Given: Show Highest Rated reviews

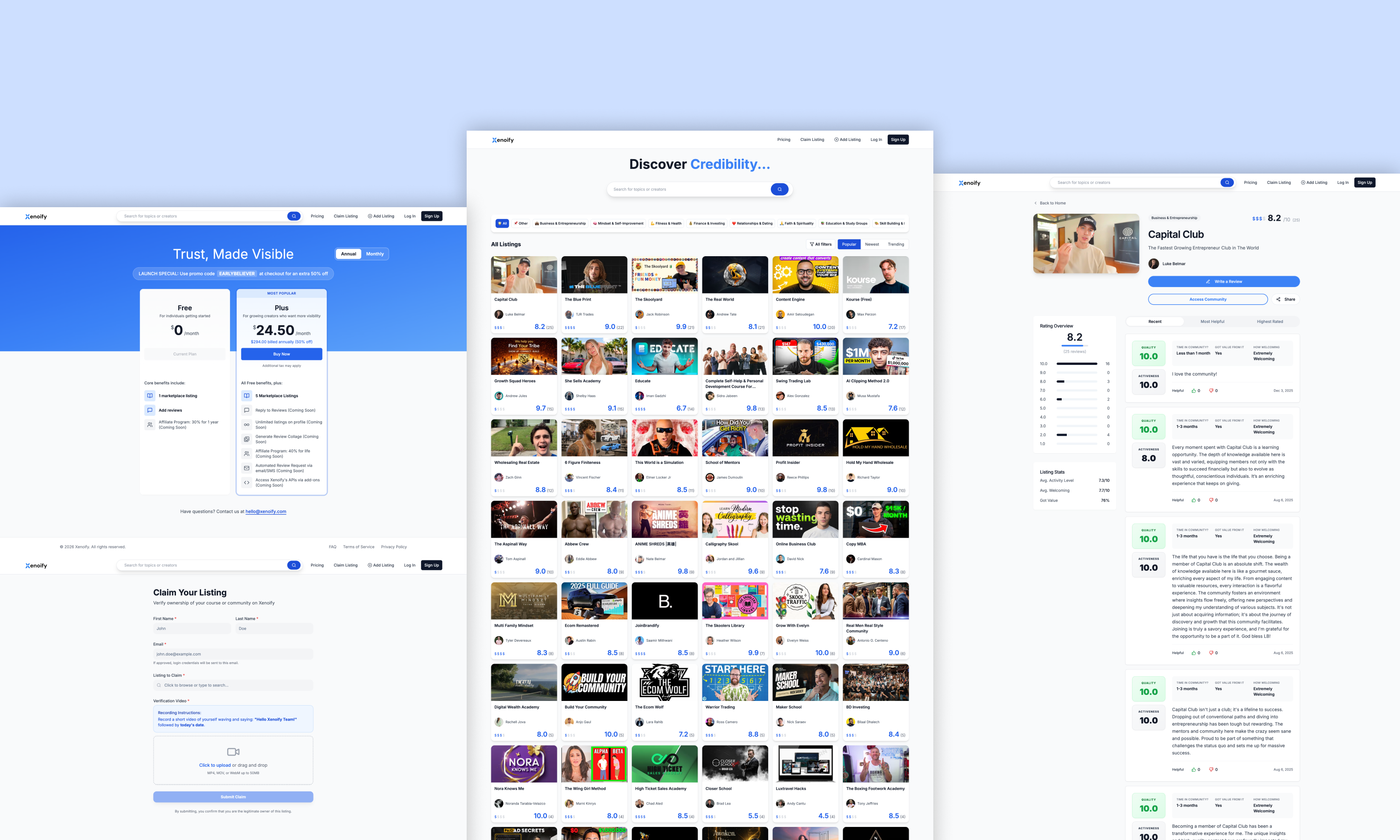Looking at the screenshot, I should coord(1270,322).
